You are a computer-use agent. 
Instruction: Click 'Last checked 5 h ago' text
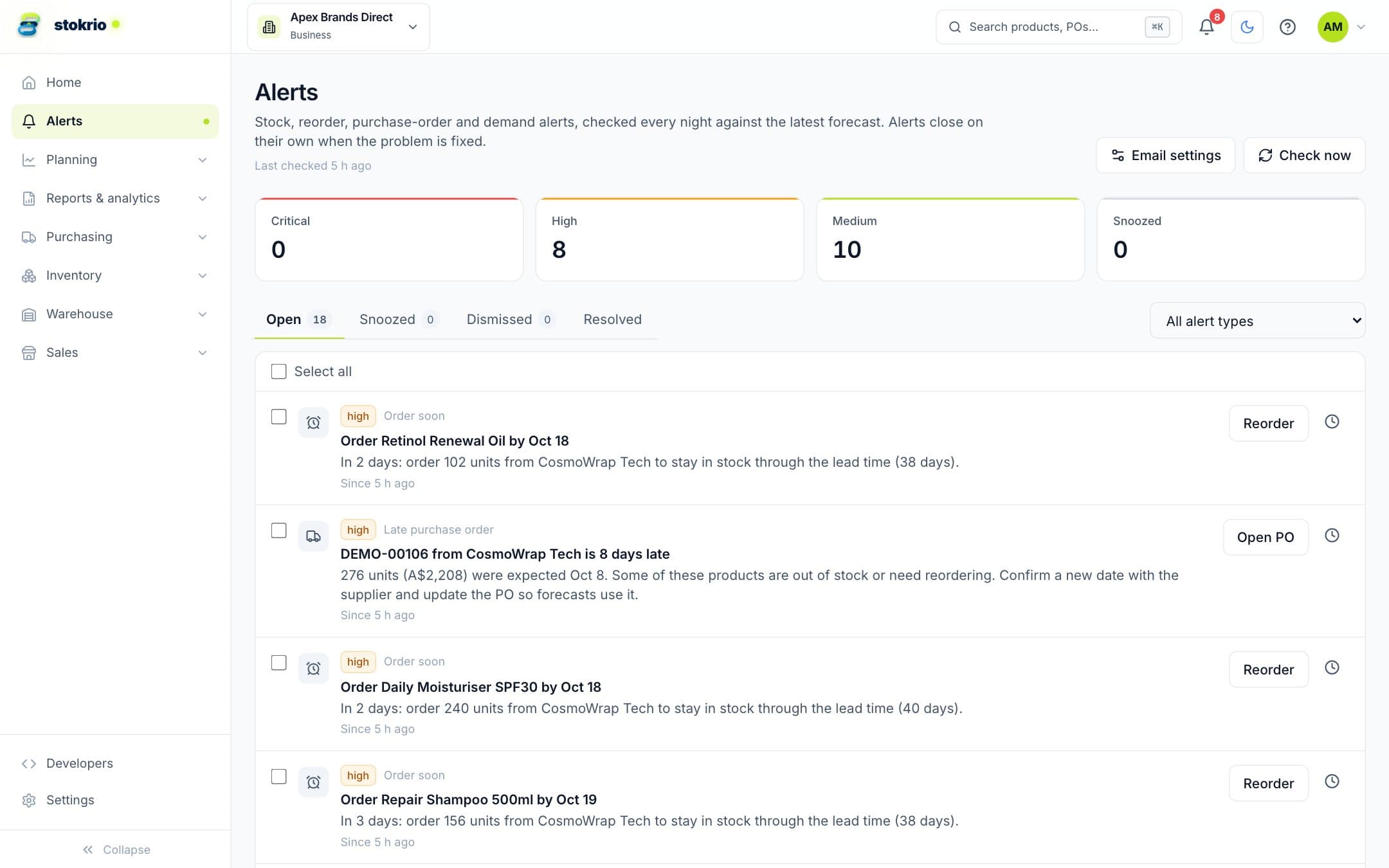pos(313,165)
